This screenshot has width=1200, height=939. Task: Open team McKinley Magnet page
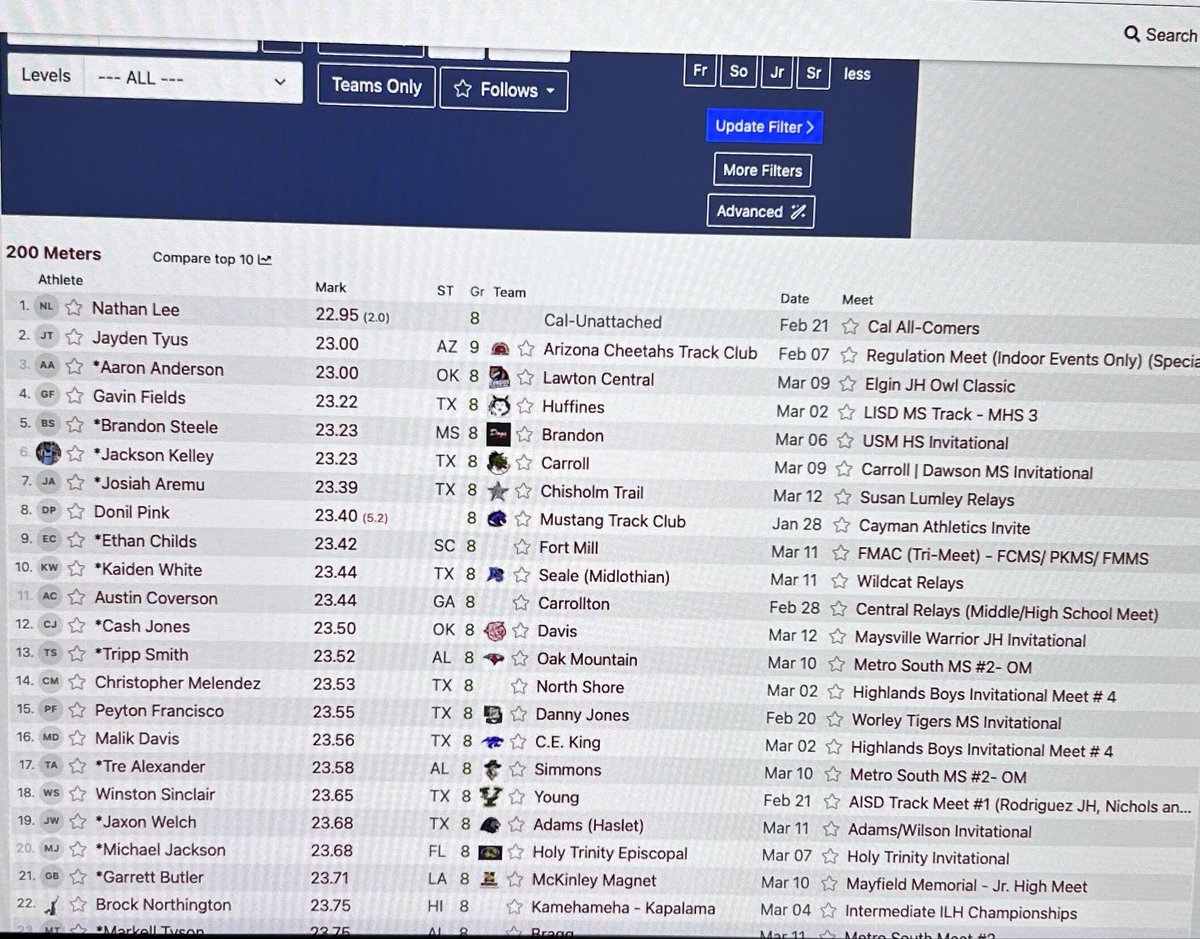pyautogui.click(x=594, y=881)
